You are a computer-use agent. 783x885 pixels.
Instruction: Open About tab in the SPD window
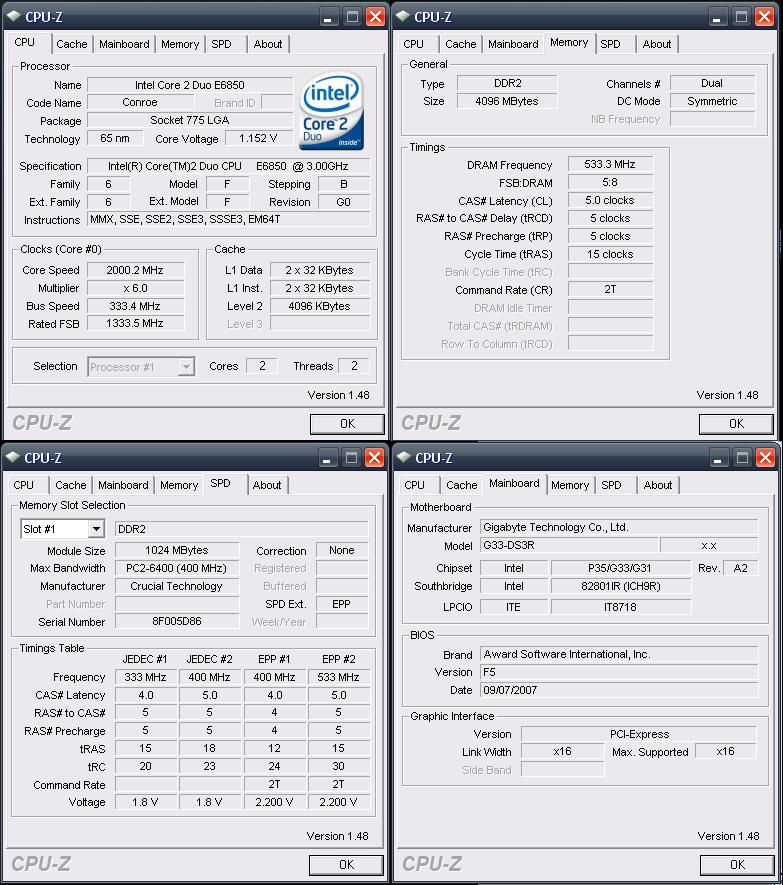(x=266, y=485)
